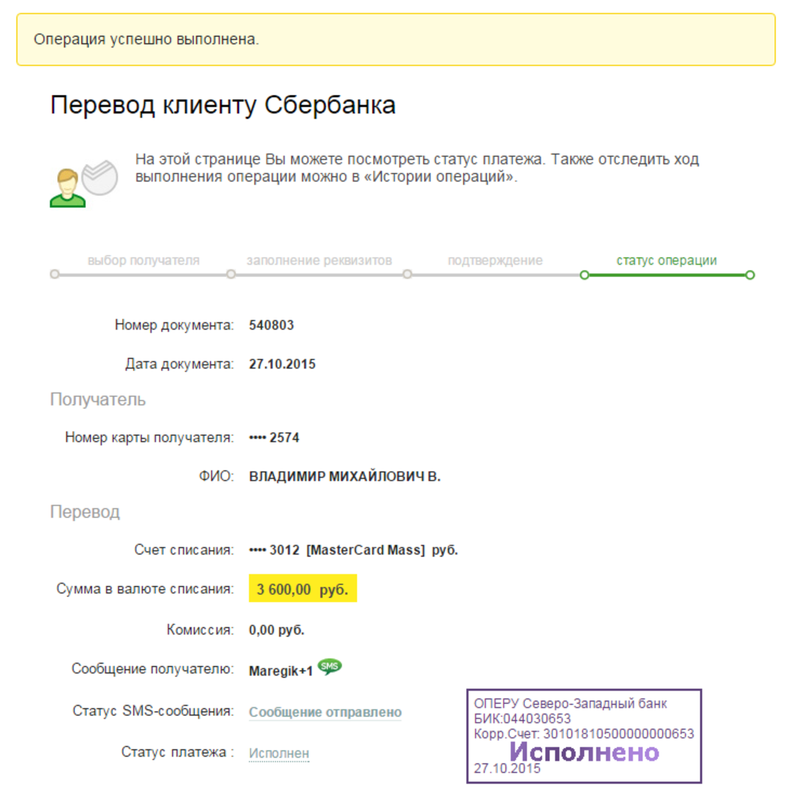Click the green end circle of progress line
The height and width of the screenshot is (800, 804).
tap(750, 275)
